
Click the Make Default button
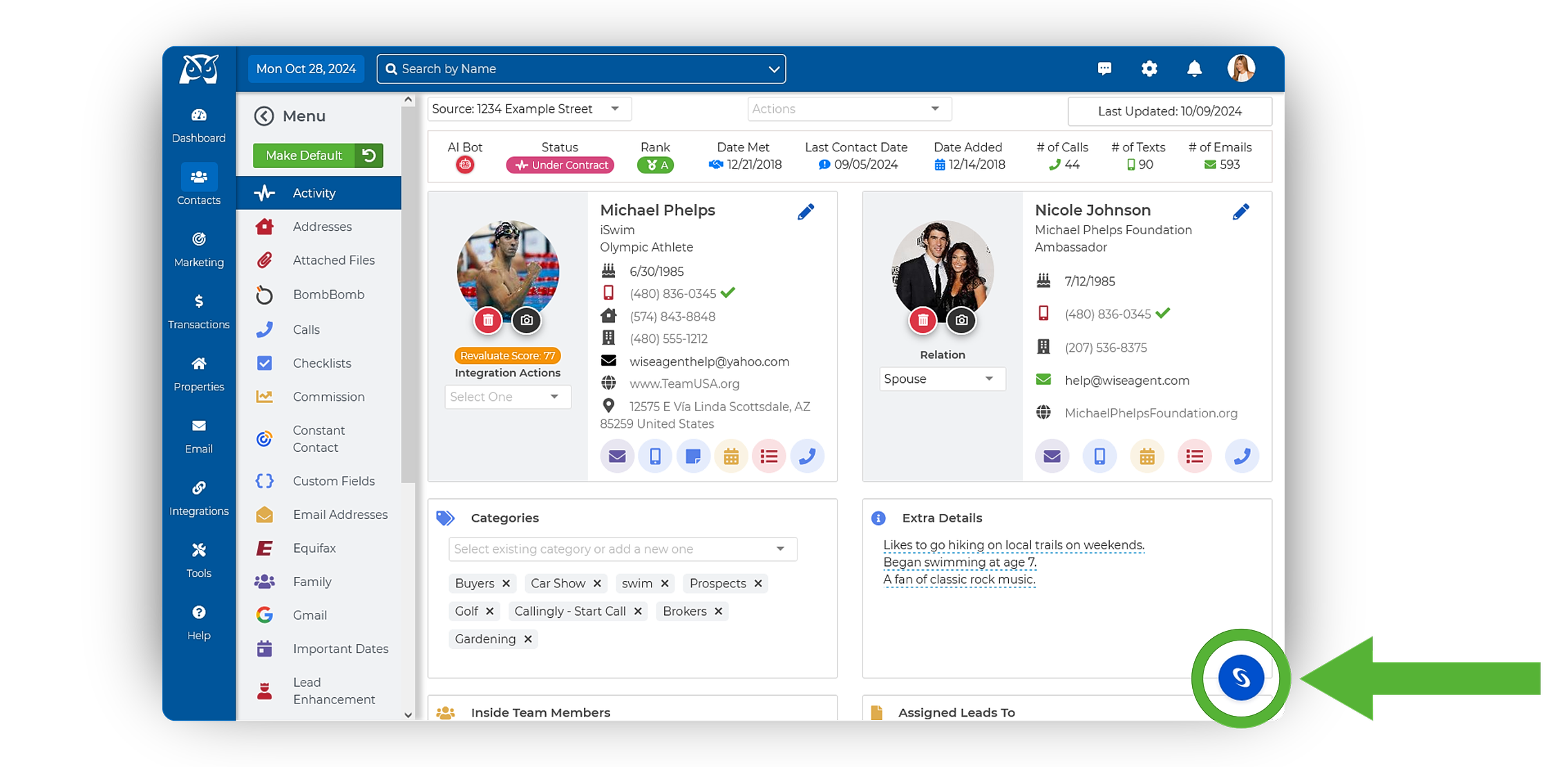(304, 155)
